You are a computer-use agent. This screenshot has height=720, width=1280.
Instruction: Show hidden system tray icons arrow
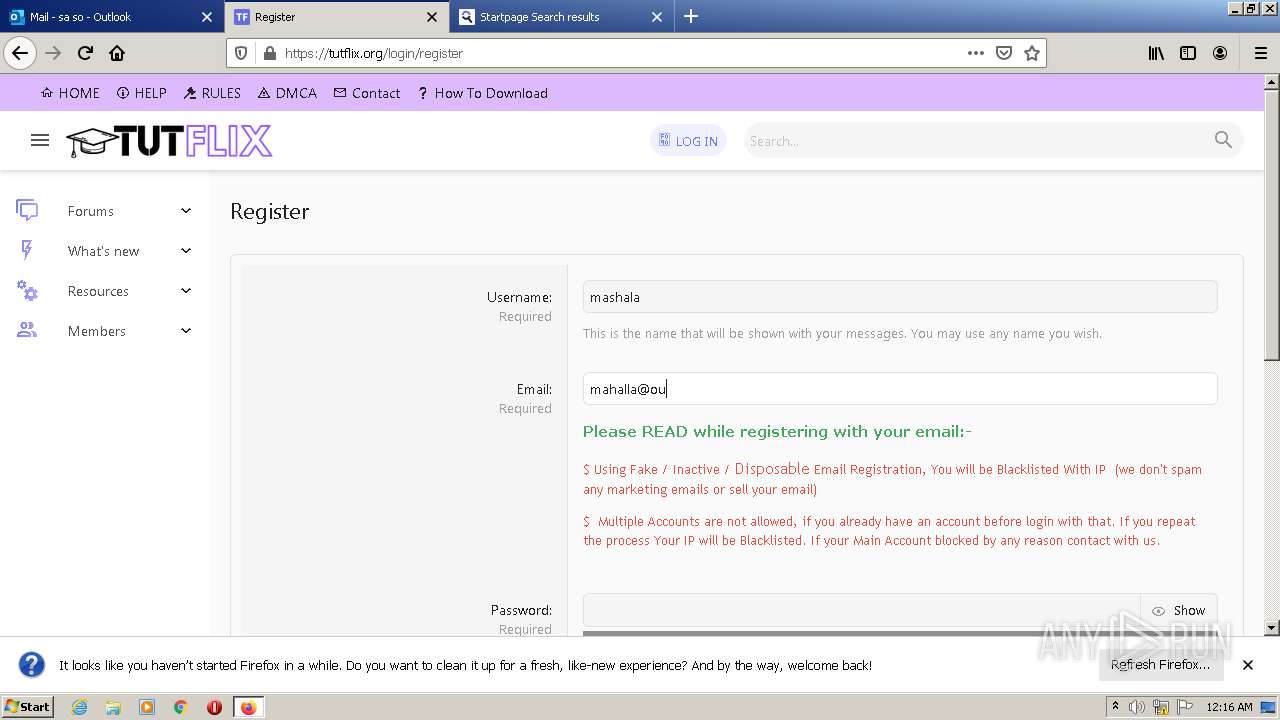[1115, 707]
